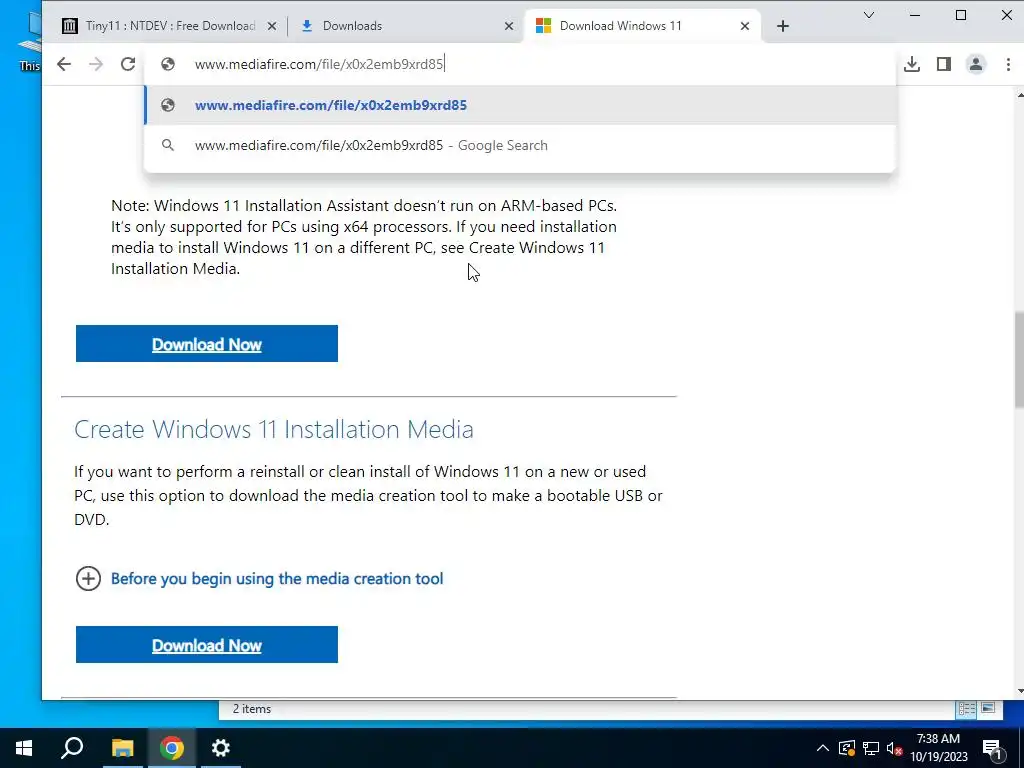Switch File Explorer to large icons view
Viewport: 1024px width, 768px height.
click(988, 709)
